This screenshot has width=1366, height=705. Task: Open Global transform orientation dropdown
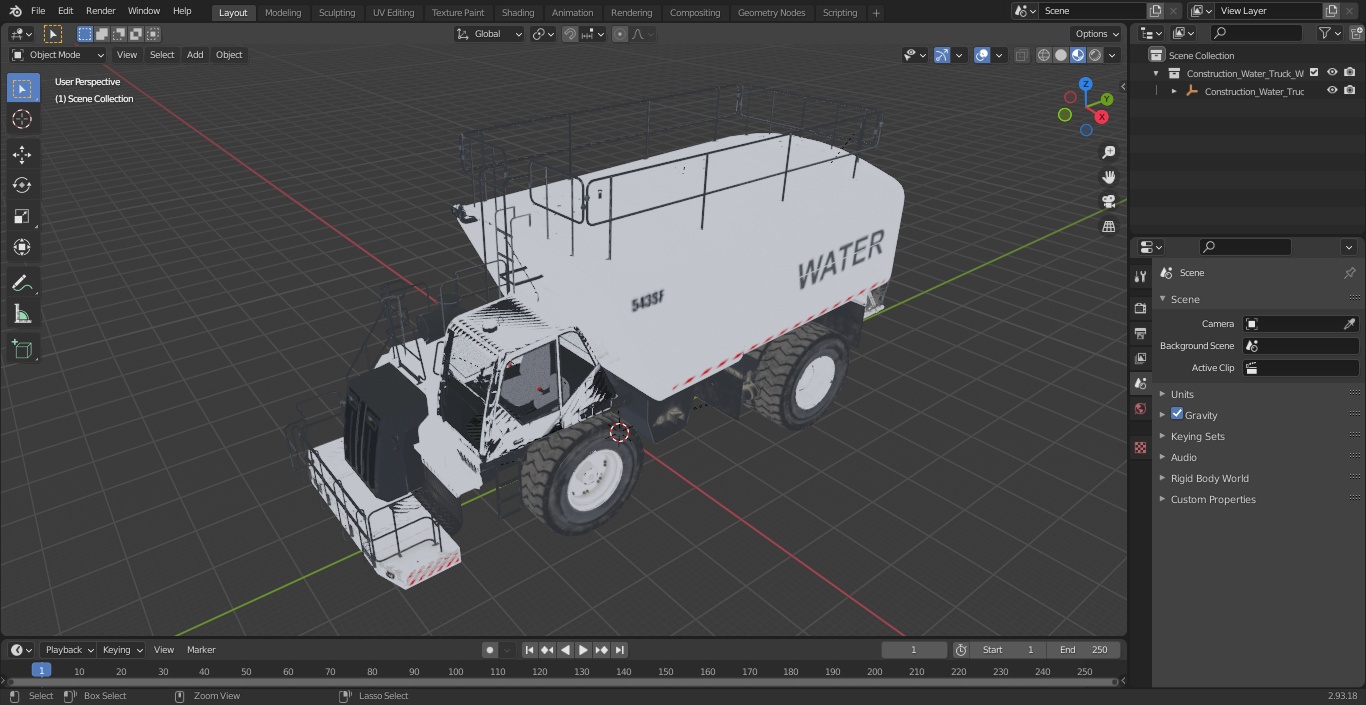point(490,34)
